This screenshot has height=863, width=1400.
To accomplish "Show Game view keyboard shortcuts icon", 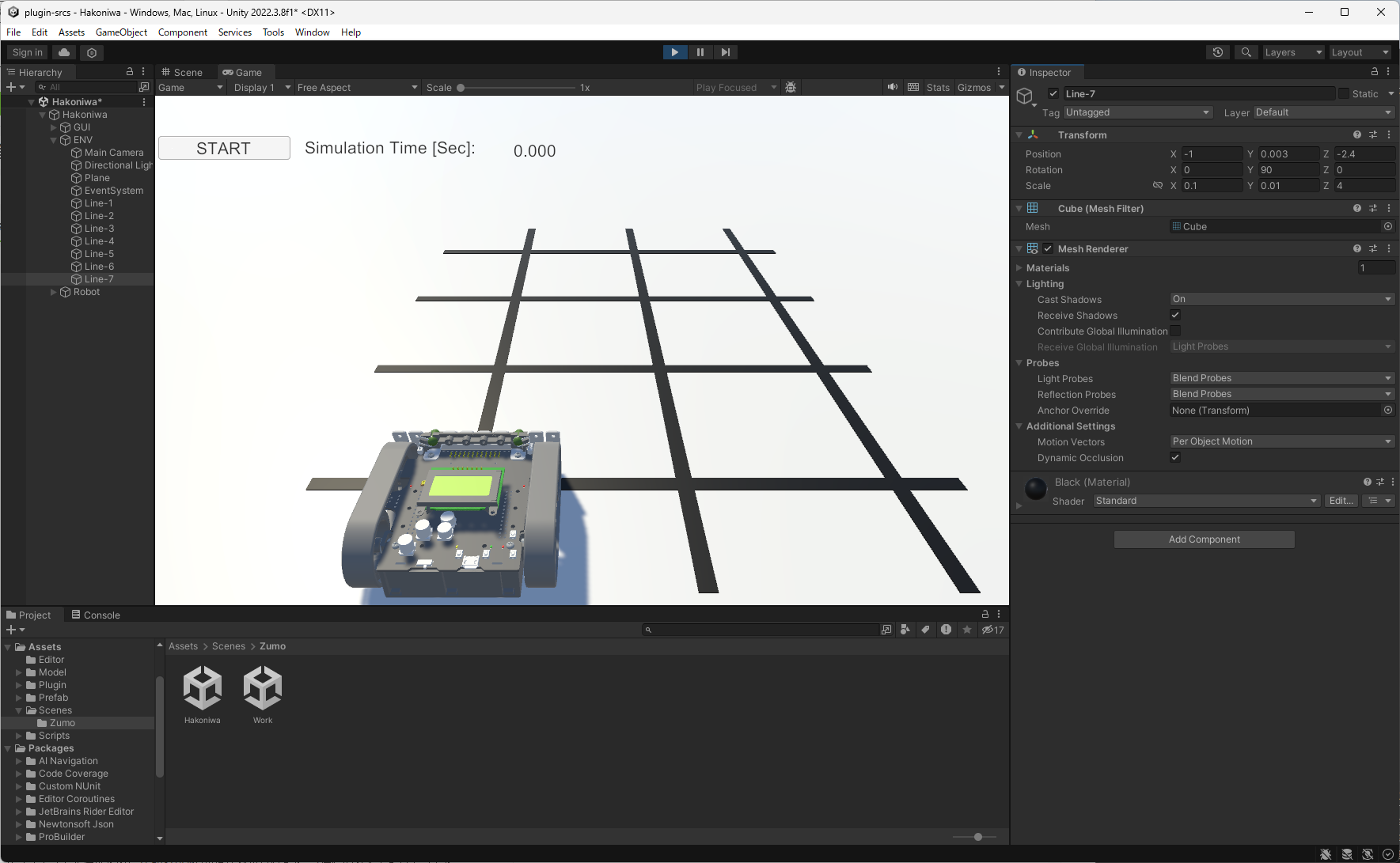I will (913, 87).
